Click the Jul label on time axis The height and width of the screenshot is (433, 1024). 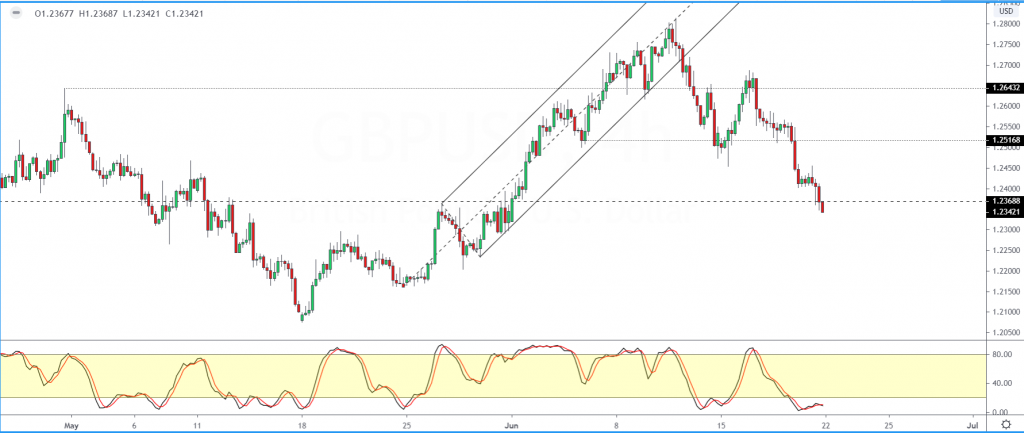click(x=973, y=425)
